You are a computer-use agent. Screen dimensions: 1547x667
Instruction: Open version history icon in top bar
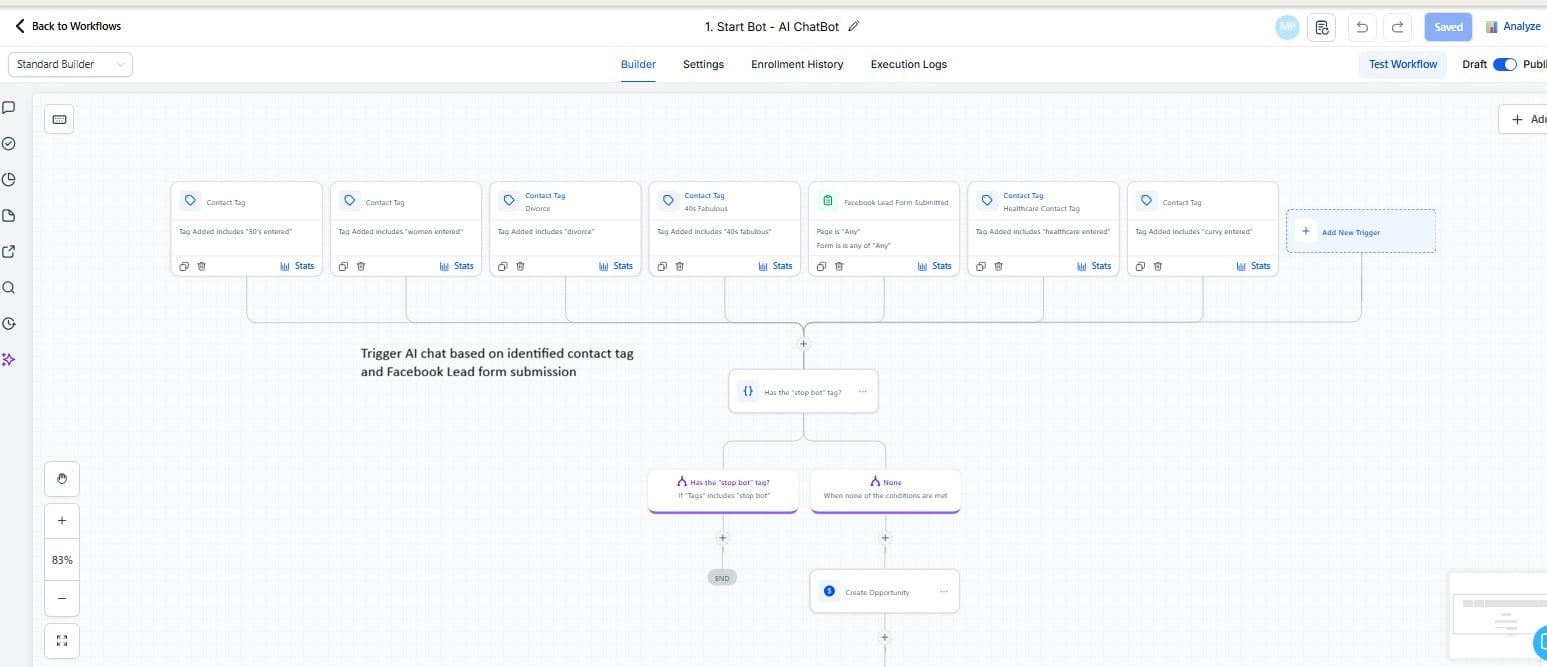[x=1322, y=27]
